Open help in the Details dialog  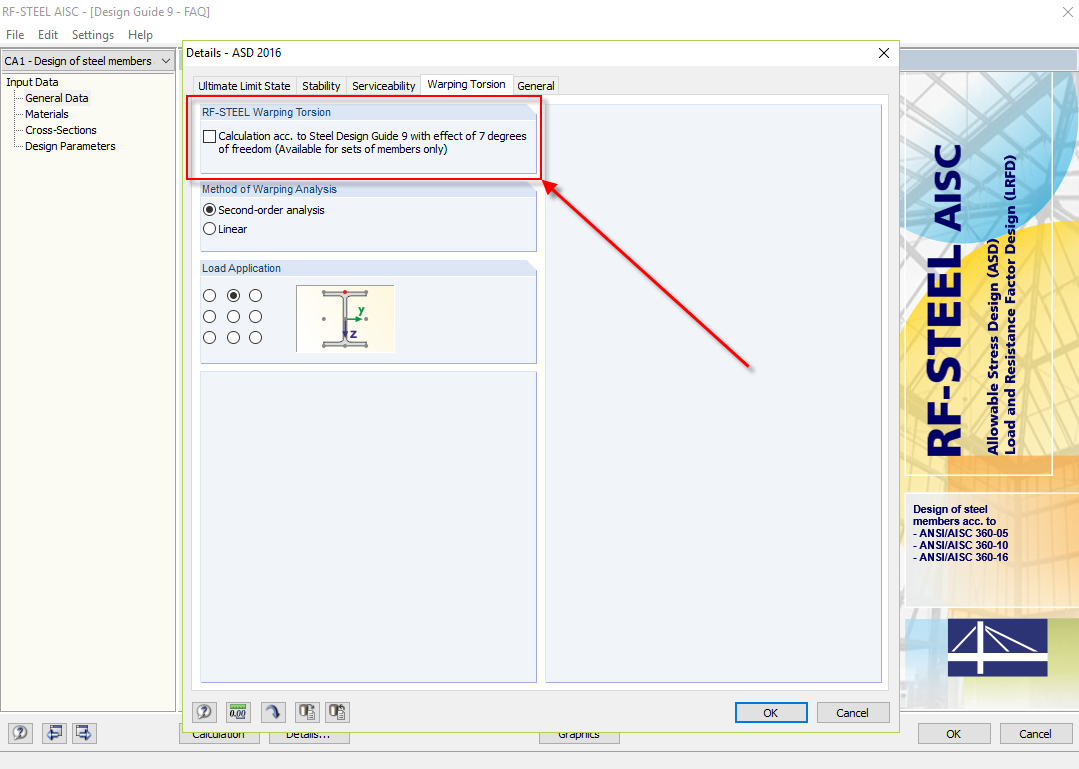pos(204,712)
